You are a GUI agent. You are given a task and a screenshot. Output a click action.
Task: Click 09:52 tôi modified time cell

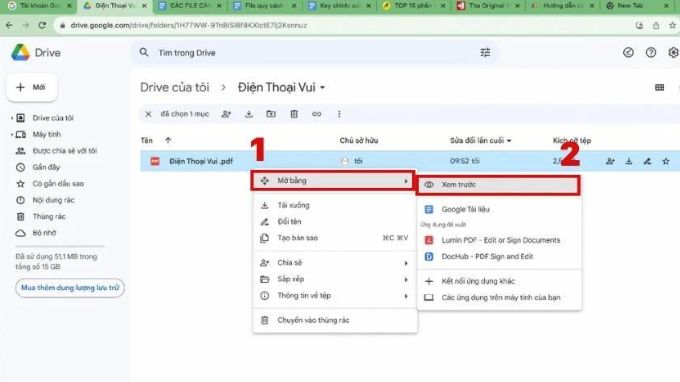464,161
